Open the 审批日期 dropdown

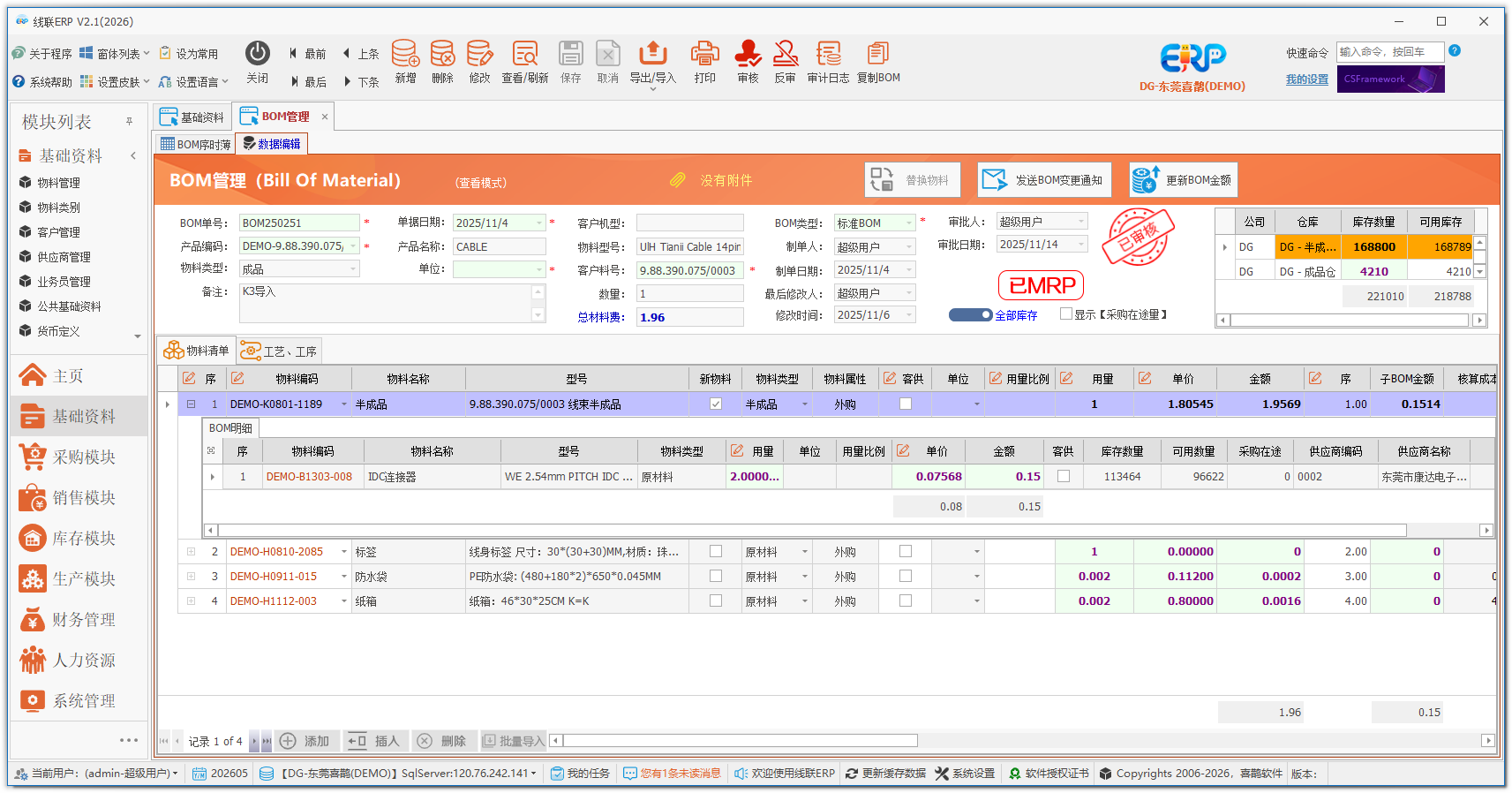(x=1081, y=245)
